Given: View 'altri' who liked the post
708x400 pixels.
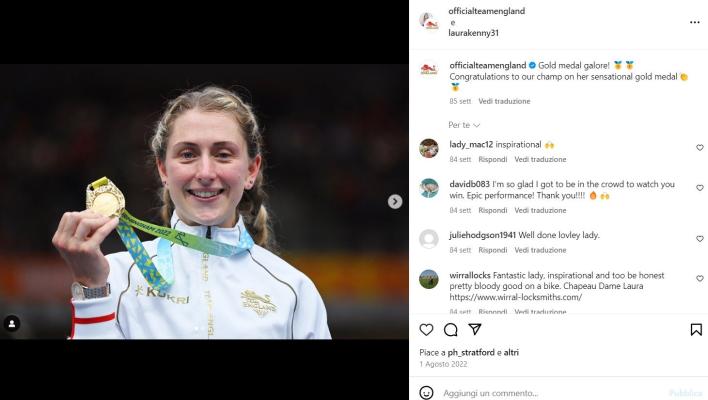Looking at the screenshot, I should 511,353.
